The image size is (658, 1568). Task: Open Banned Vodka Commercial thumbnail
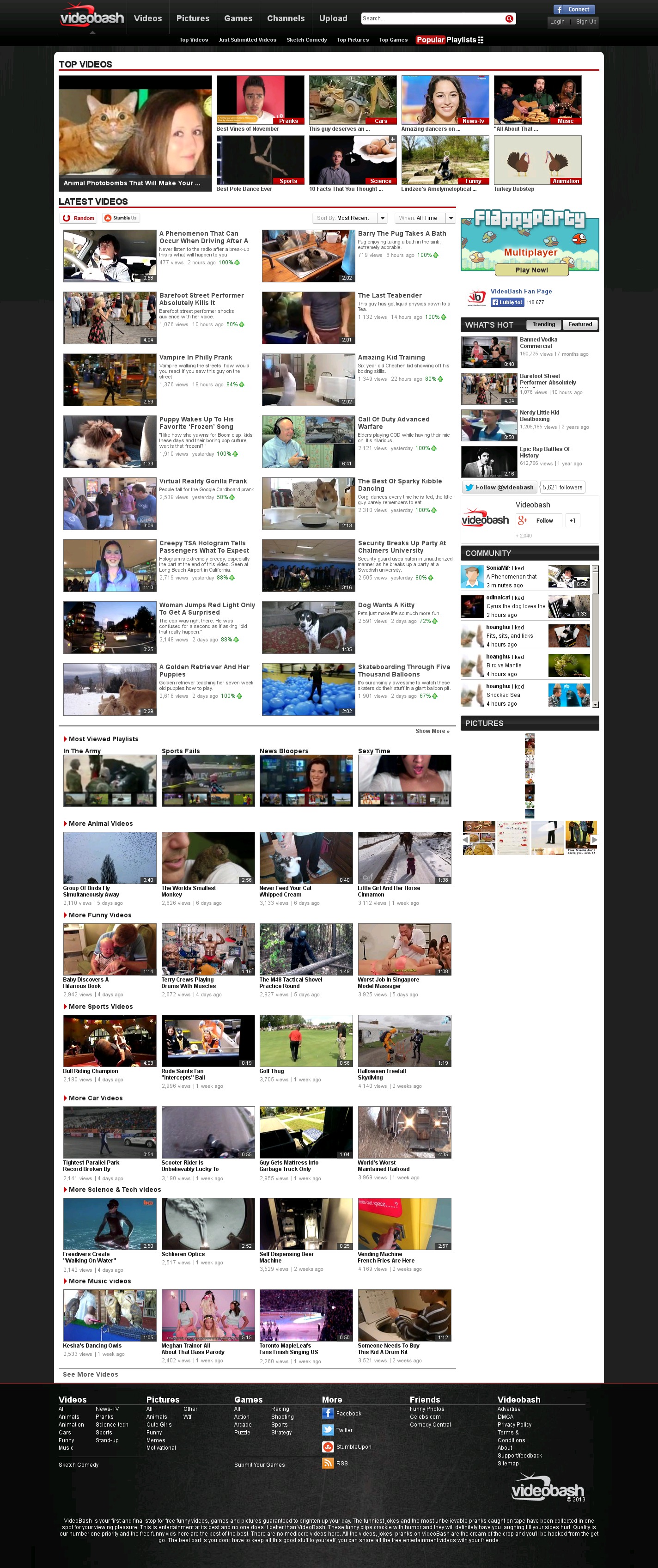pos(489,352)
